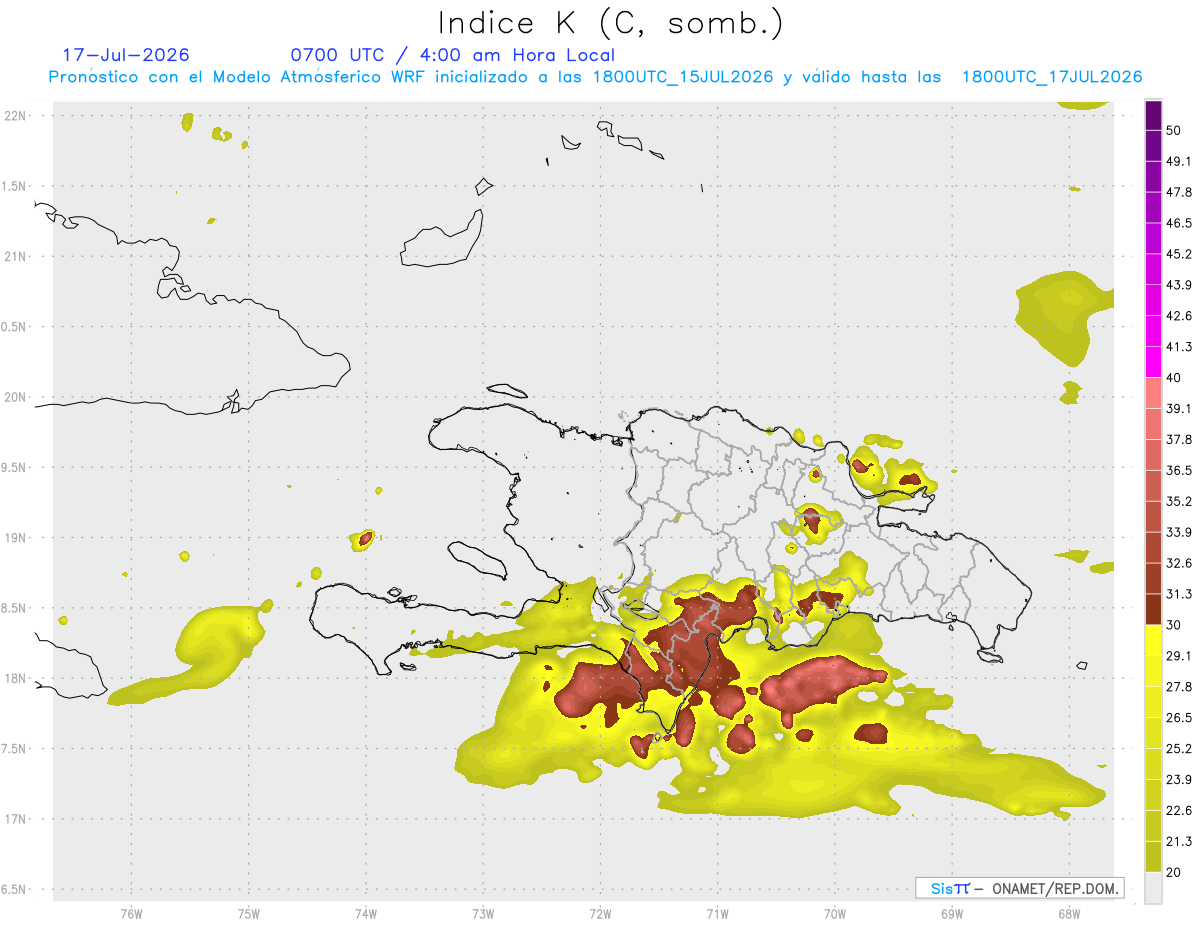The width and height of the screenshot is (1200, 927).
Task: Select the colorbar value "33.9"
Action: [1179, 533]
